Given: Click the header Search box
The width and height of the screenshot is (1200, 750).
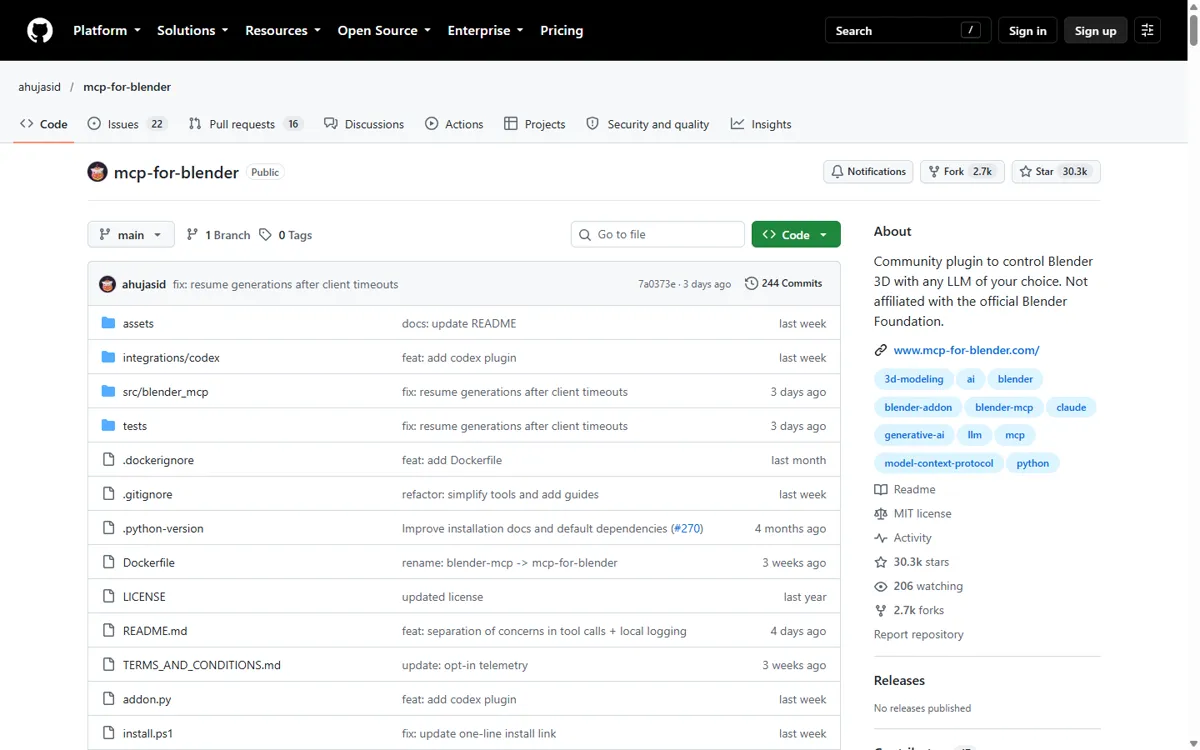Looking at the screenshot, I should (x=908, y=31).
